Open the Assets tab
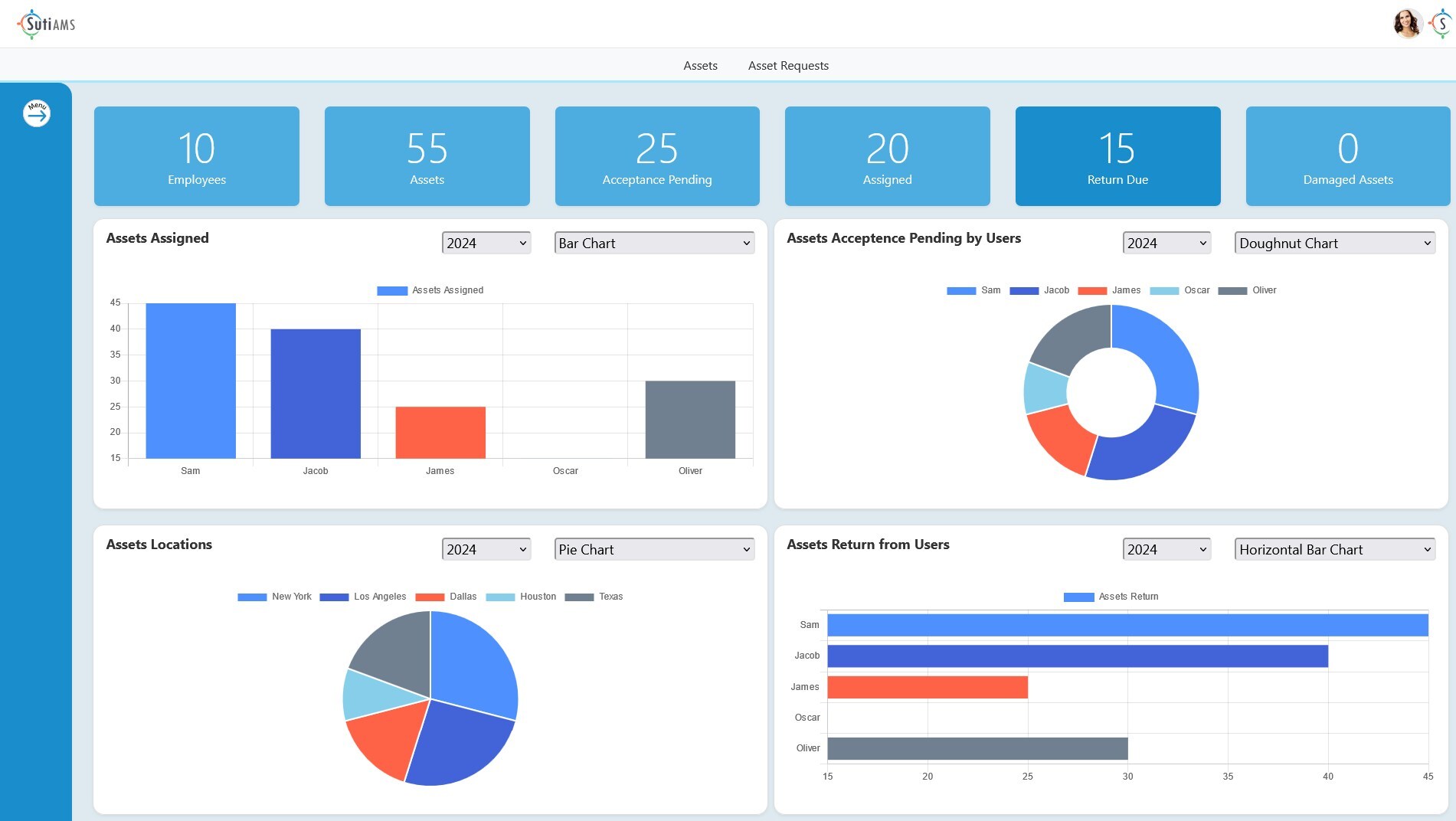Image resolution: width=1456 pixels, height=821 pixels. click(x=700, y=66)
